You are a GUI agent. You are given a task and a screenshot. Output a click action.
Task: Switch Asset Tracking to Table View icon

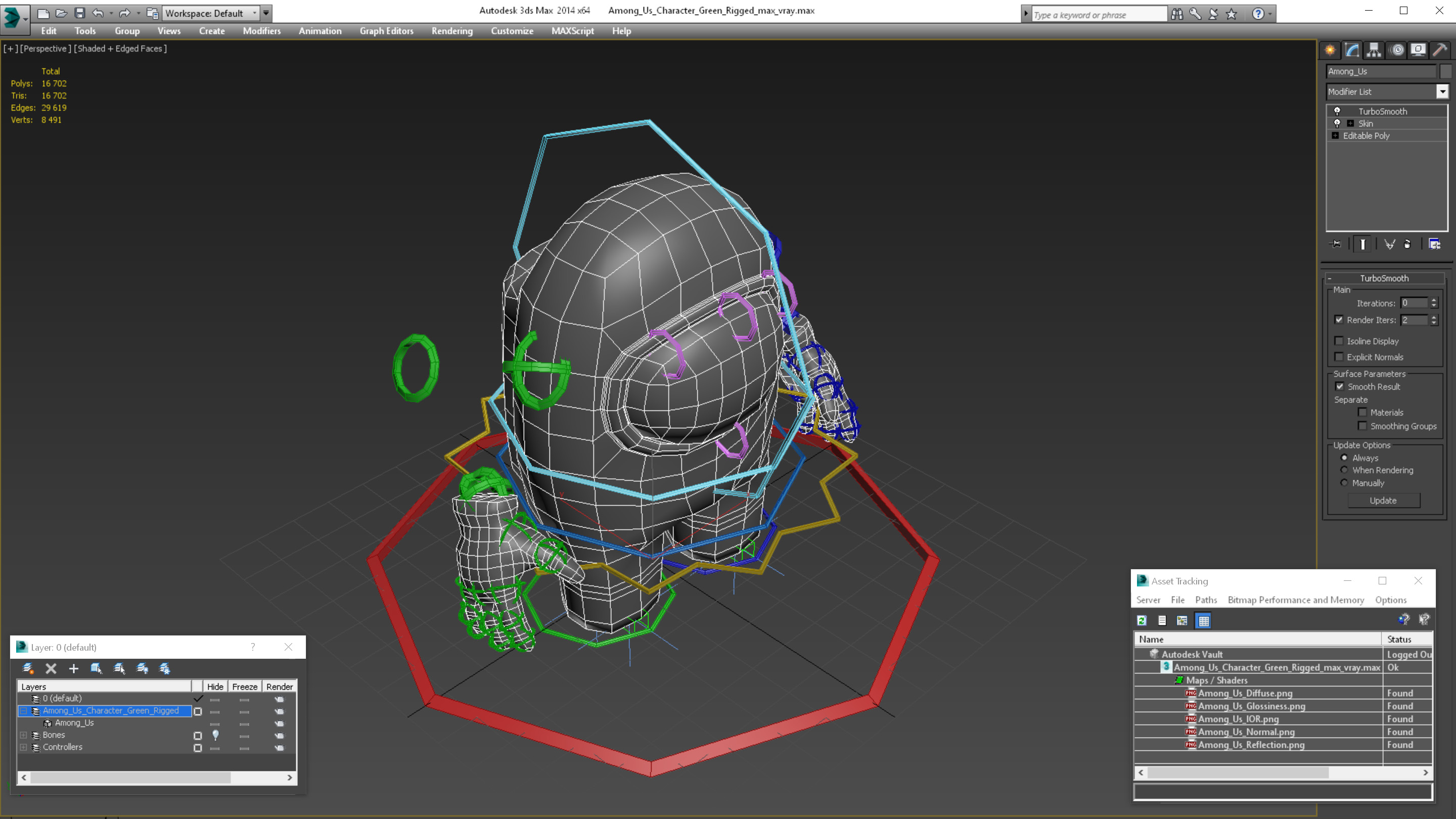click(x=1203, y=621)
